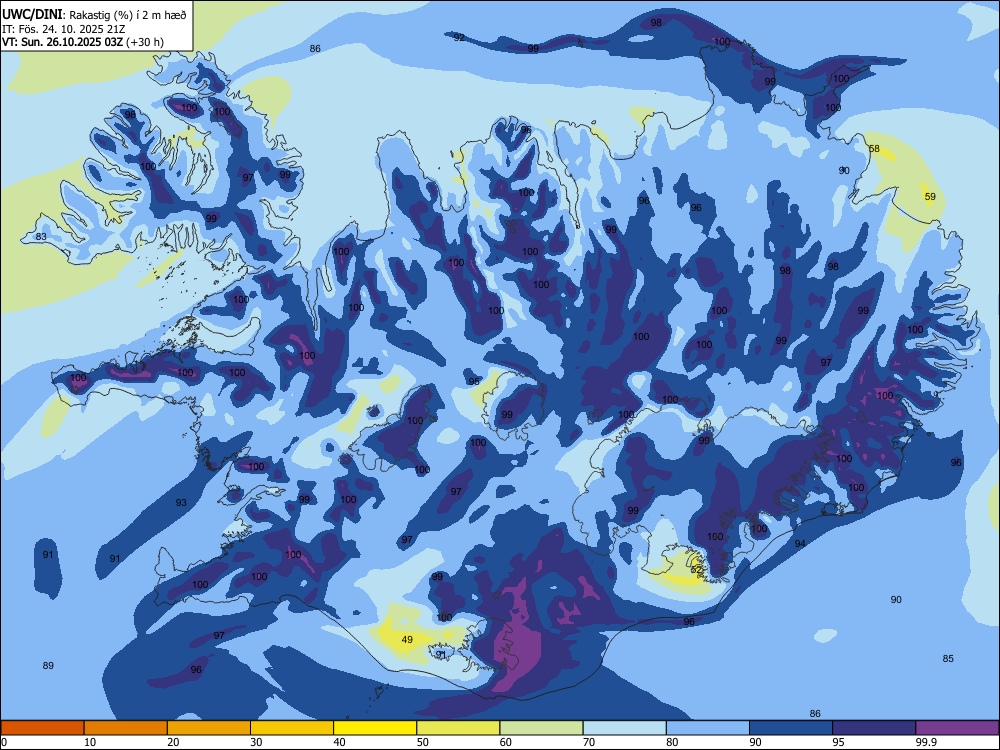Click the orange 10–20 legend swatch
Screen dimensions: 1000x750
coord(126,728)
